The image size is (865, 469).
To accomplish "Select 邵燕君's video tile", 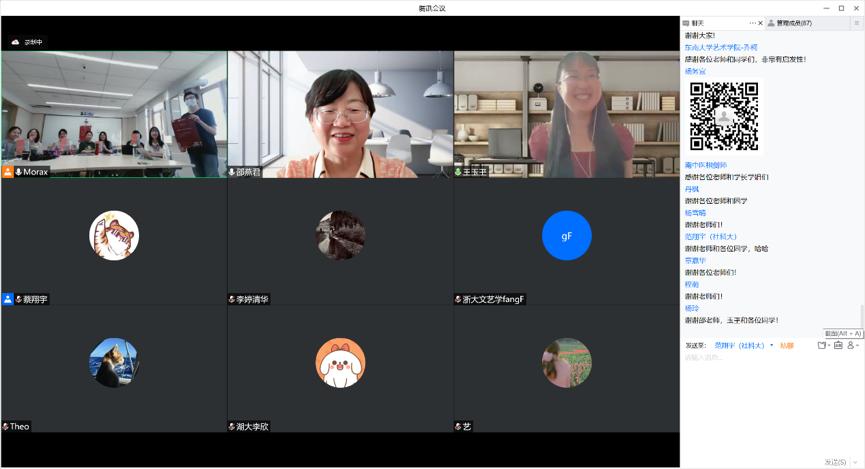I will 340,114.
